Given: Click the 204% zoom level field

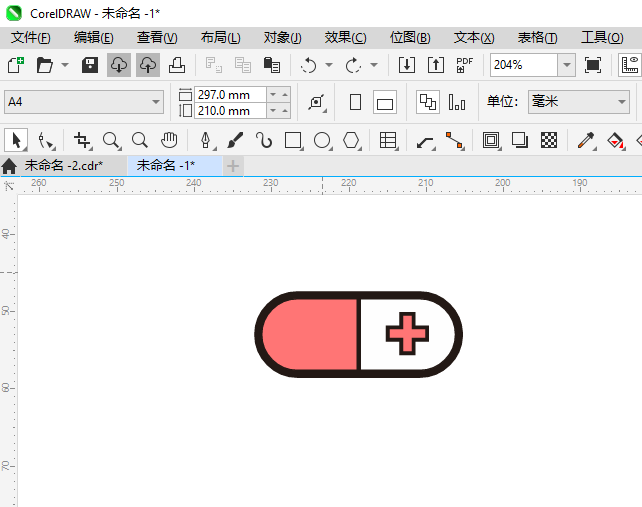Looking at the screenshot, I should [524, 65].
